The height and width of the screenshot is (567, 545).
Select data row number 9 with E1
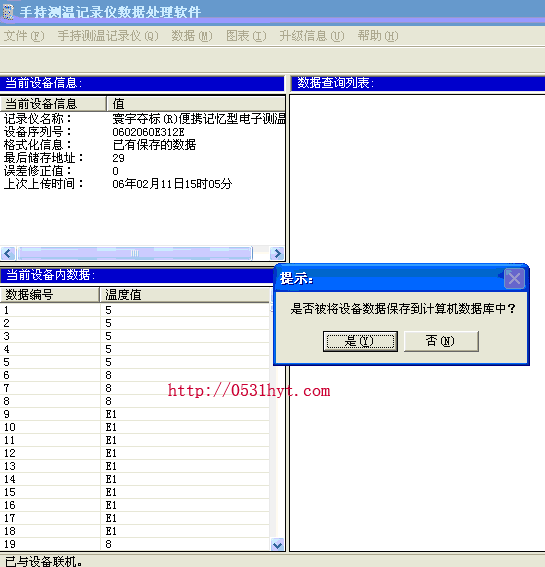point(135,414)
